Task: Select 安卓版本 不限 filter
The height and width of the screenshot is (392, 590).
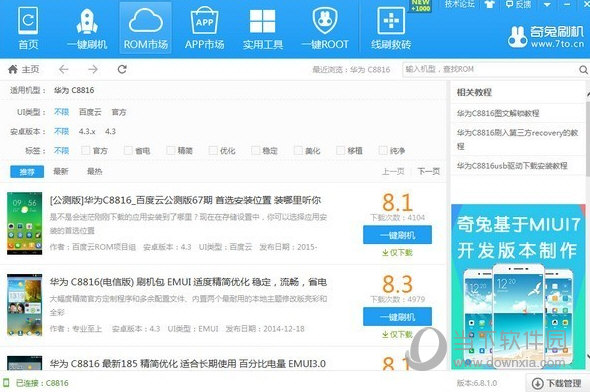Action: click(x=61, y=131)
